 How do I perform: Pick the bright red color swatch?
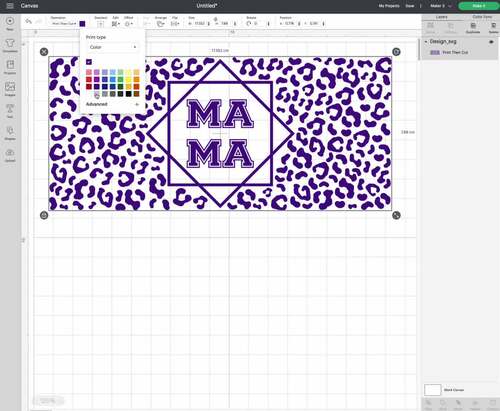pos(89,79)
